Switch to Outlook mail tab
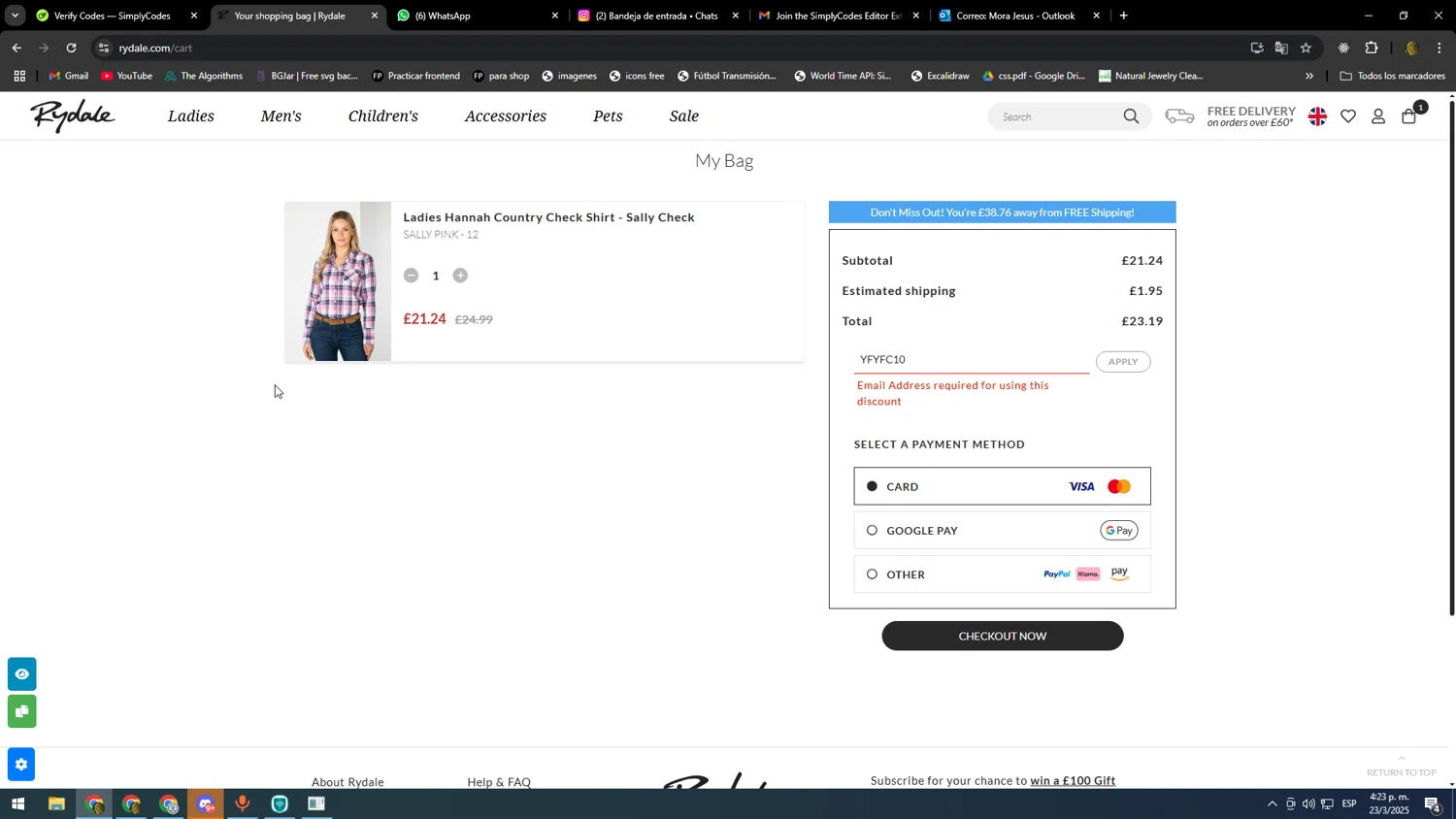 coord(1017,16)
